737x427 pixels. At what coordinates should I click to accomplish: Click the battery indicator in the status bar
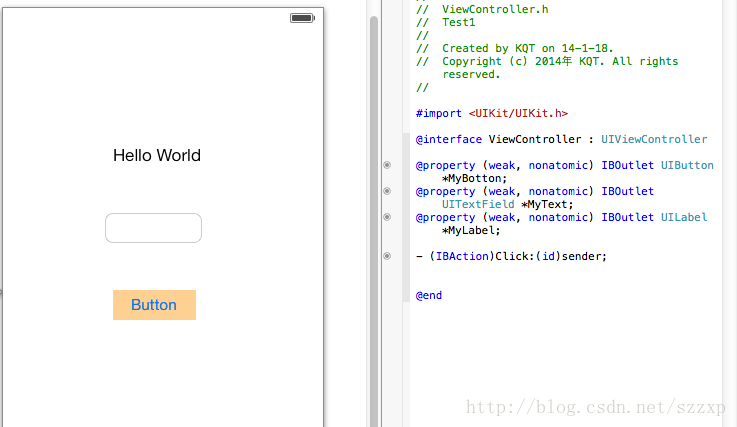tap(302, 18)
